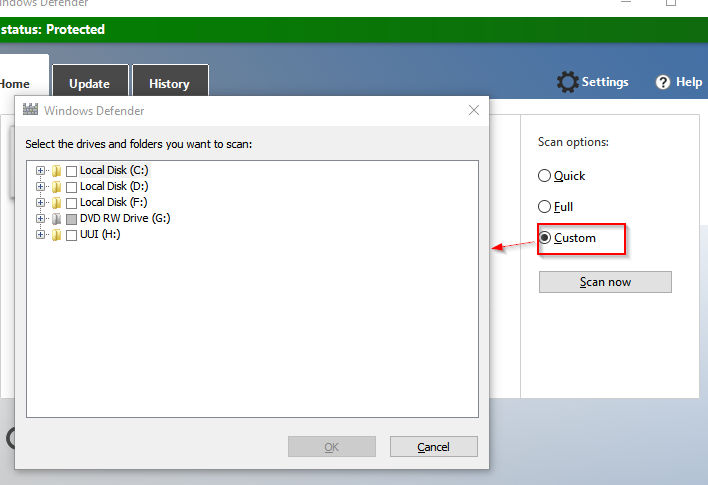Select the 'Local Disk (C:)' label

[x=114, y=170]
